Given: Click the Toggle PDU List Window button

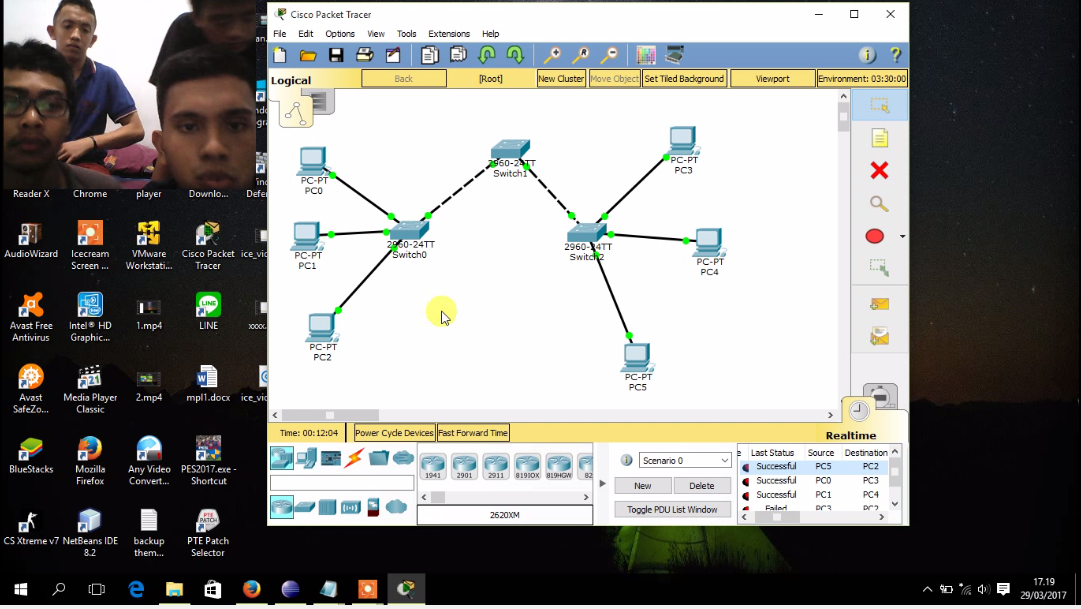Looking at the screenshot, I should (x=672, y=510).
